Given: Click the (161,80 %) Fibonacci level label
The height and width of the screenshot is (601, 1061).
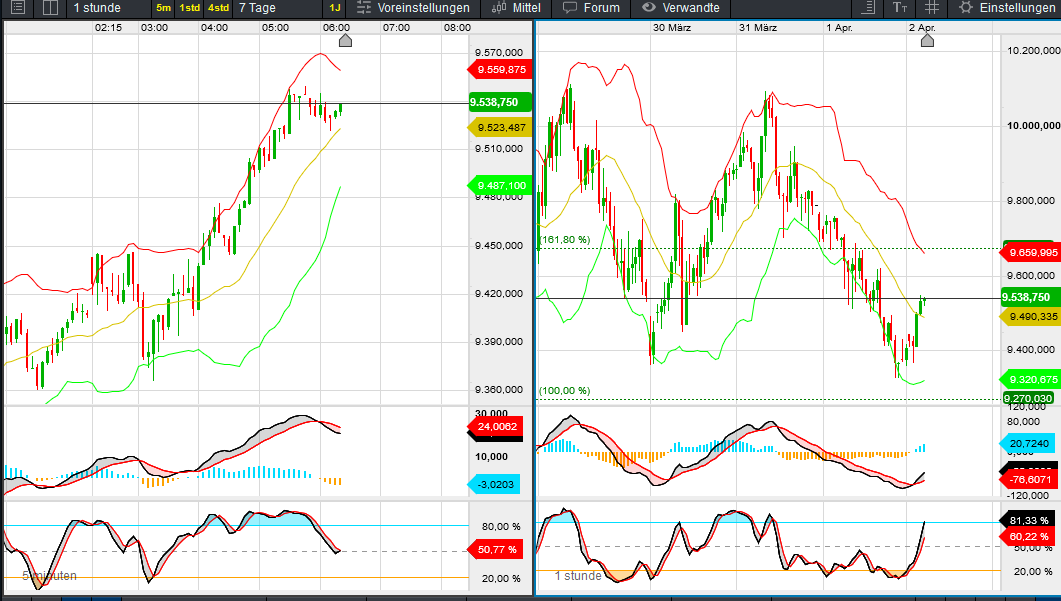Looking at the screenshot, I should coord(565,240).
